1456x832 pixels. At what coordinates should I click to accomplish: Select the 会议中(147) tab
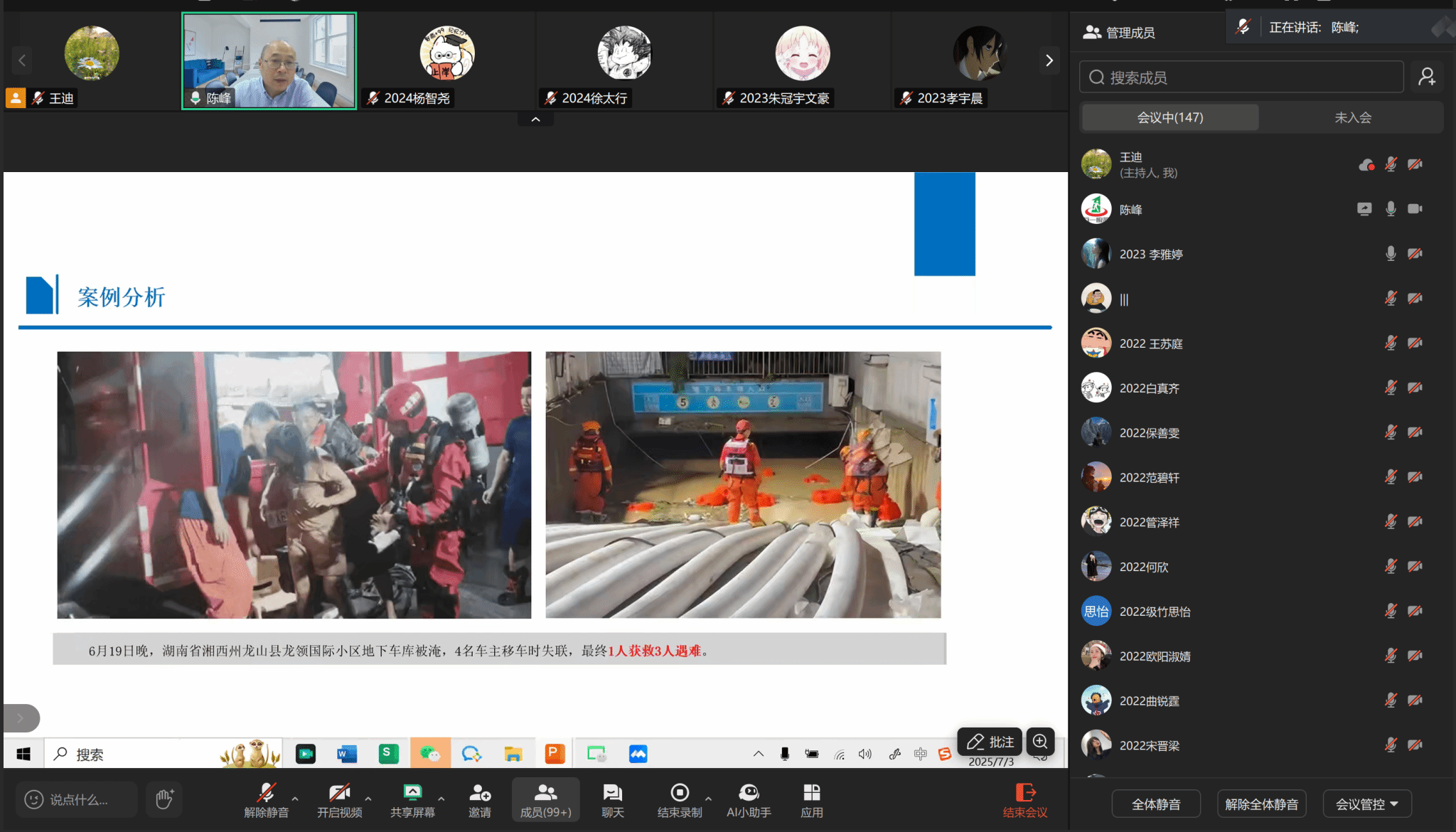tap(1170, 117)
